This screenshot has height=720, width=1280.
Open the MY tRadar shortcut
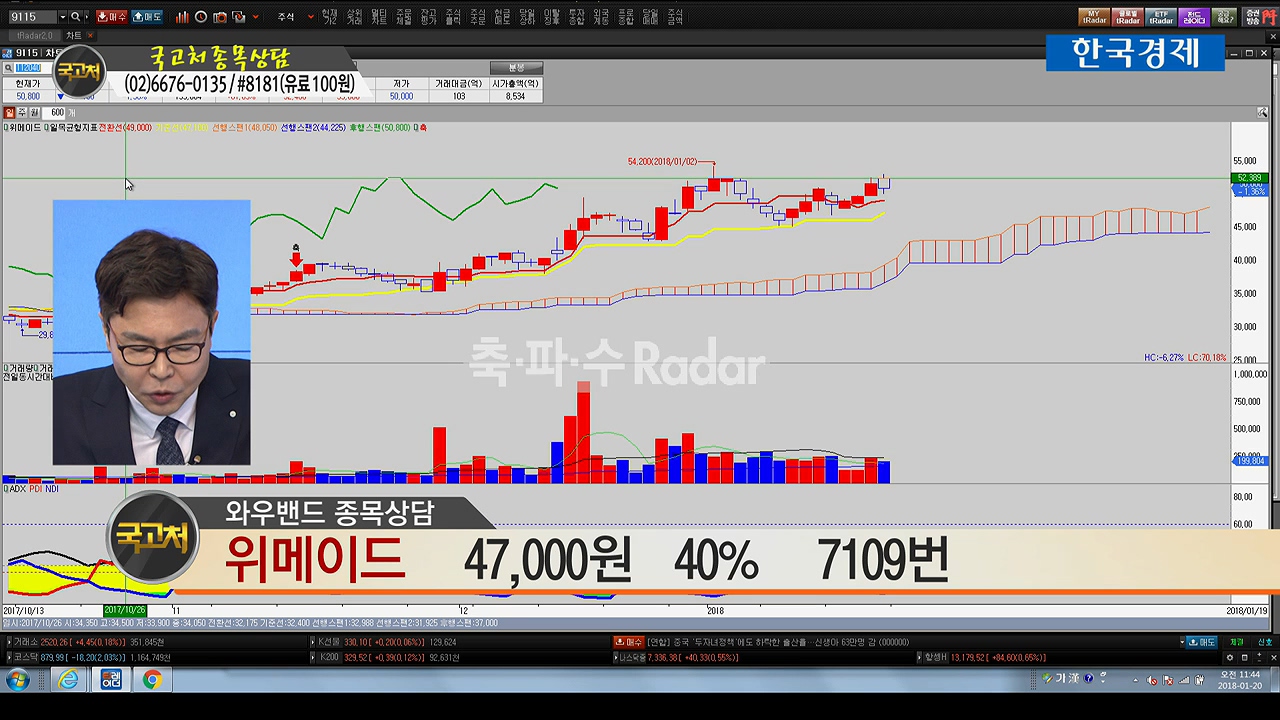pos(1095,17)
